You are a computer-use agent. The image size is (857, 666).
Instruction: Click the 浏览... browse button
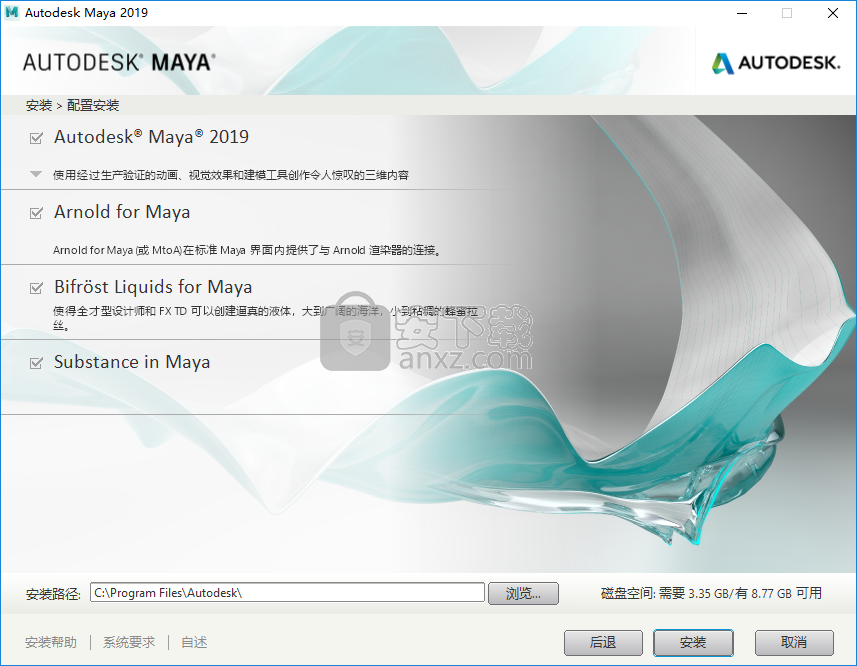(x=523, y=593)
